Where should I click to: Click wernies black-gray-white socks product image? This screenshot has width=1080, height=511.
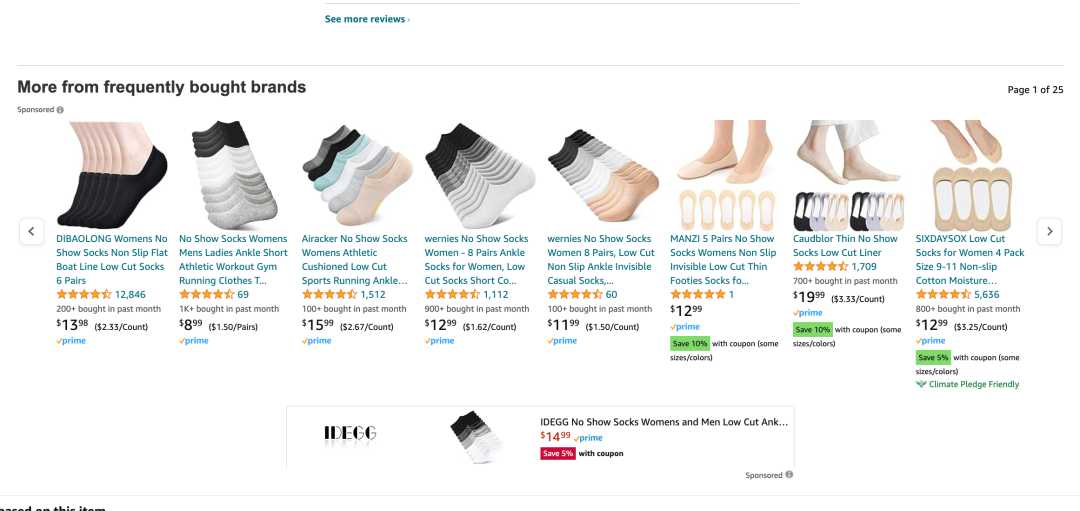pyautogui.click(x=480, y=176)
